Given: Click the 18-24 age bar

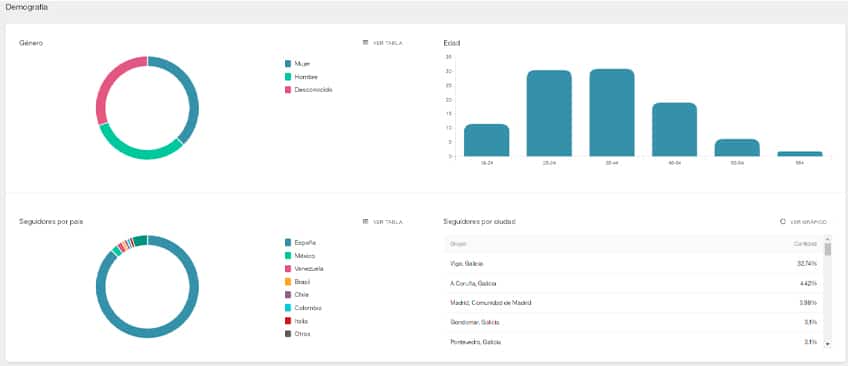Looking at the screenshot, I should tap(486, 141).
